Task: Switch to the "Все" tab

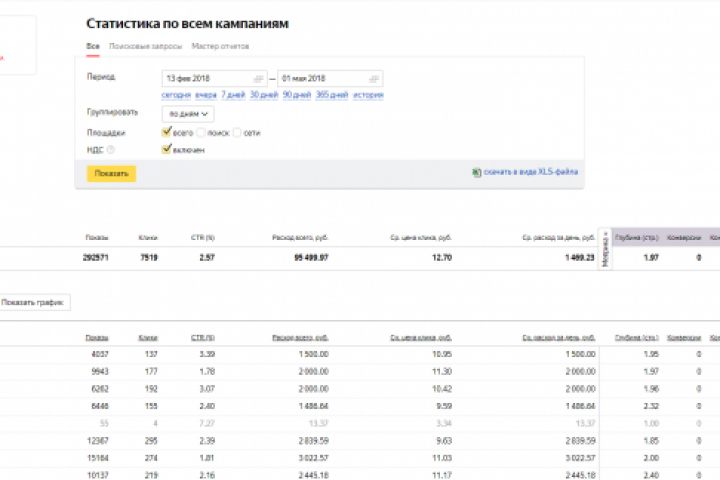Action: click(93, 46)
